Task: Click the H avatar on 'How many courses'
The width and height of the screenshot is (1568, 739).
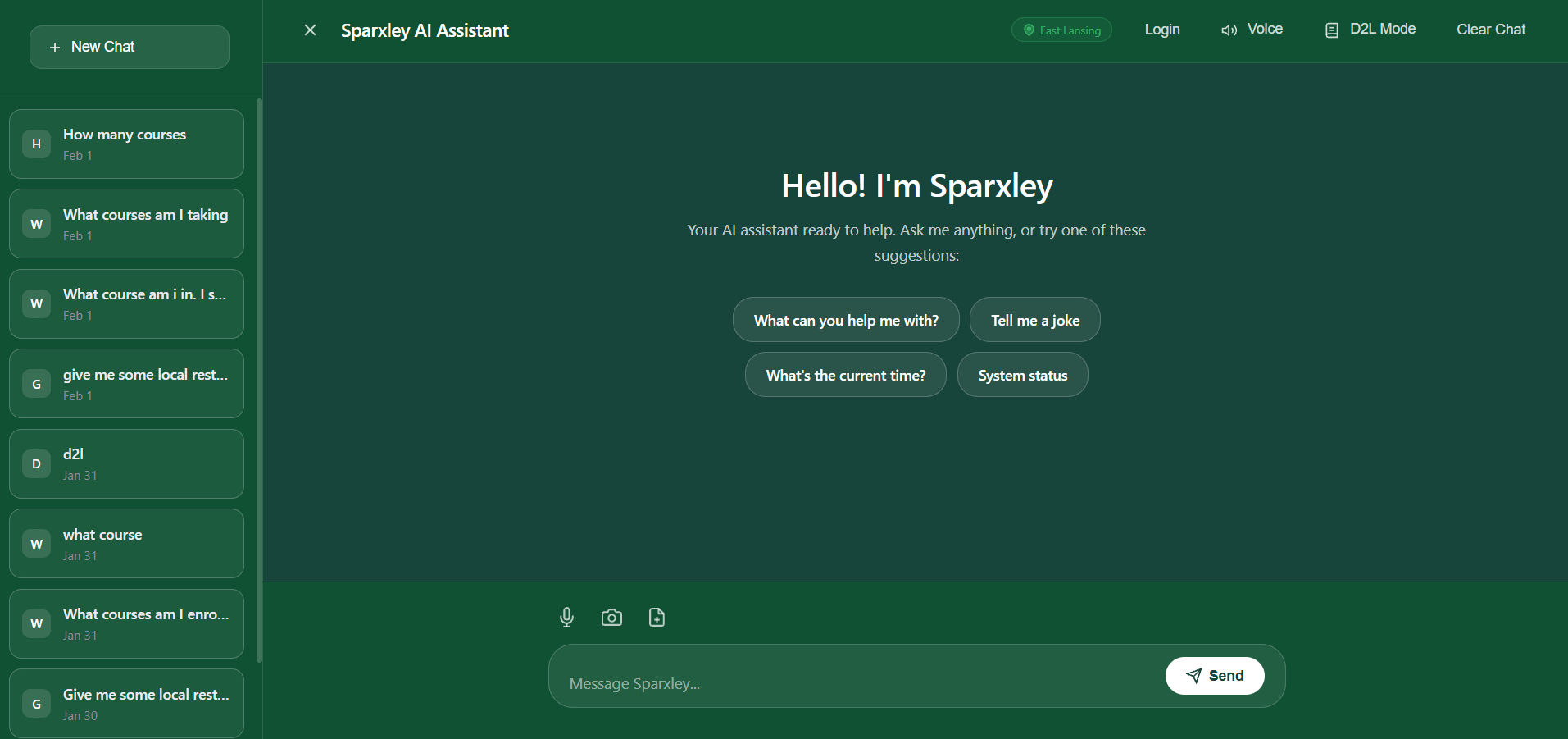Action: pyautogui.click(x=36, y=144)
